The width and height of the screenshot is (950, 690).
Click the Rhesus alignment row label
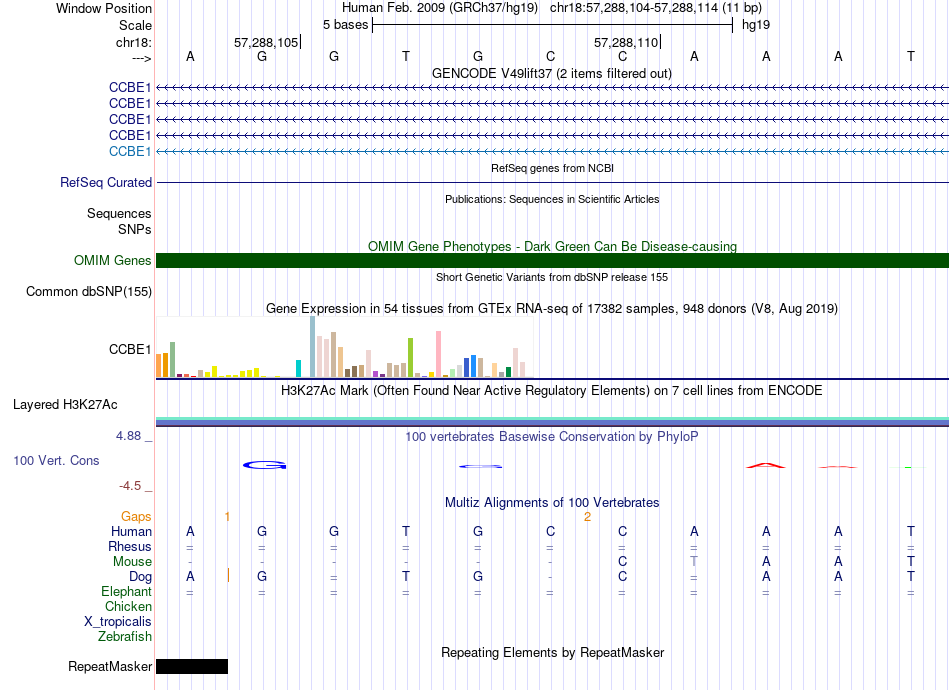coord(130,546)
